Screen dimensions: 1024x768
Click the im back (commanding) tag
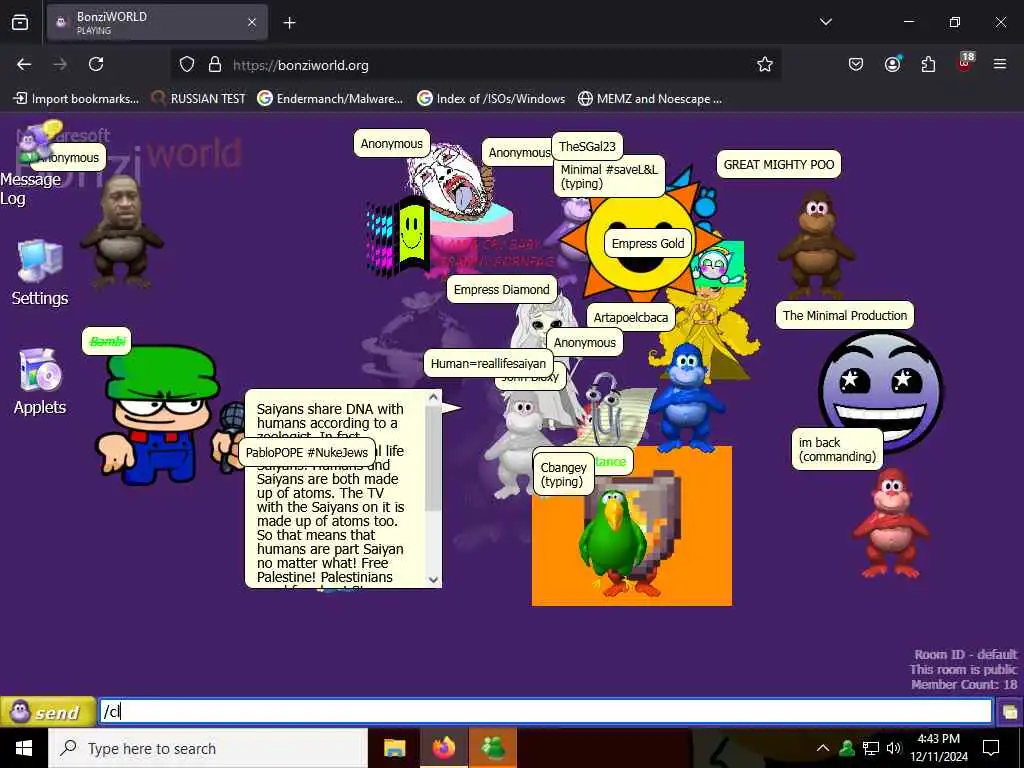coord(837,449)
